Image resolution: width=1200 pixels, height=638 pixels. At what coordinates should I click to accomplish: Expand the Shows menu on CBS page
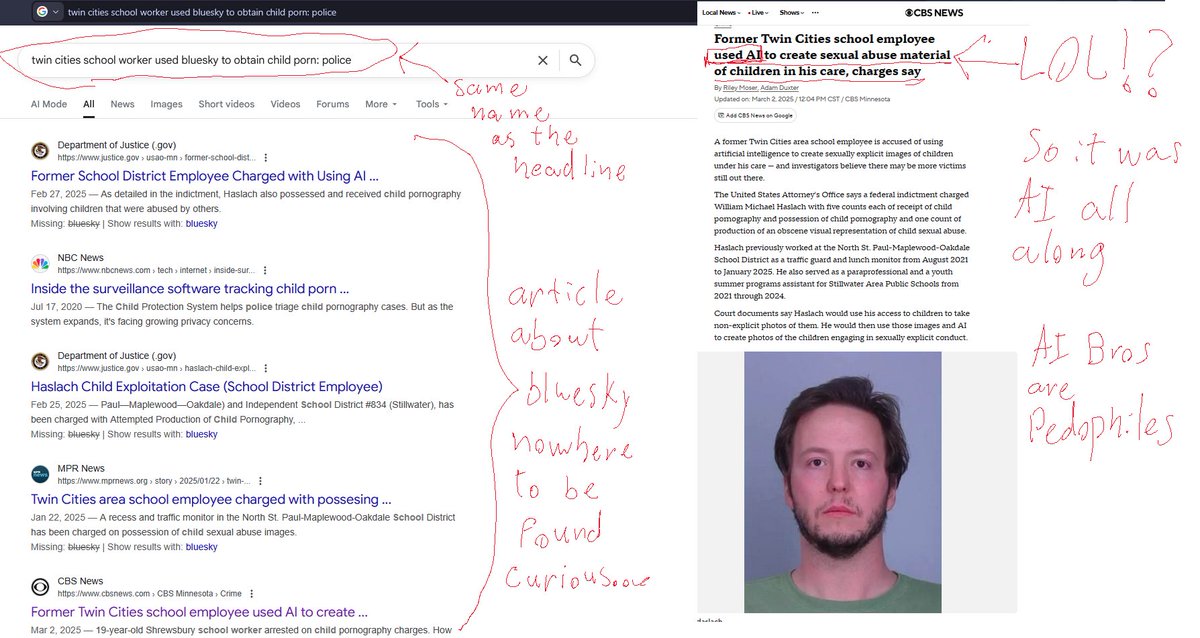point(793,12)
